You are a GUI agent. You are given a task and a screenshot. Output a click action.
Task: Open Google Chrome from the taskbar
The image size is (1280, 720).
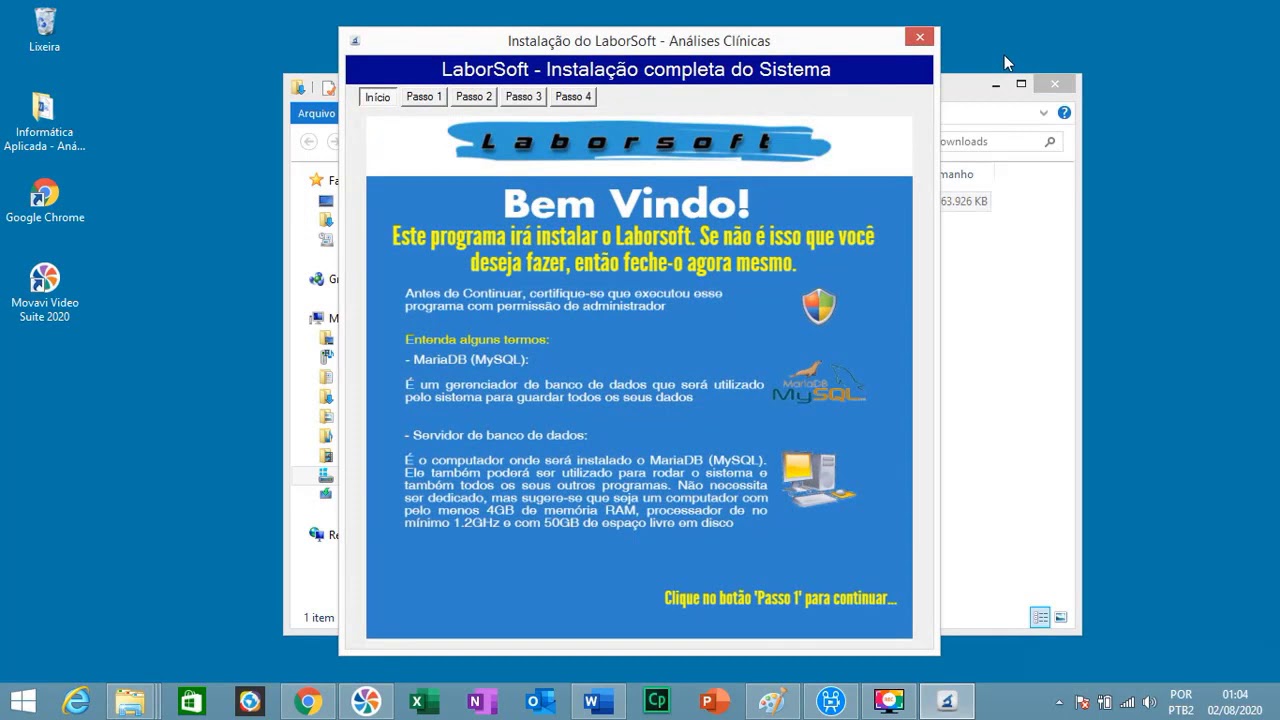coord(308,701)
